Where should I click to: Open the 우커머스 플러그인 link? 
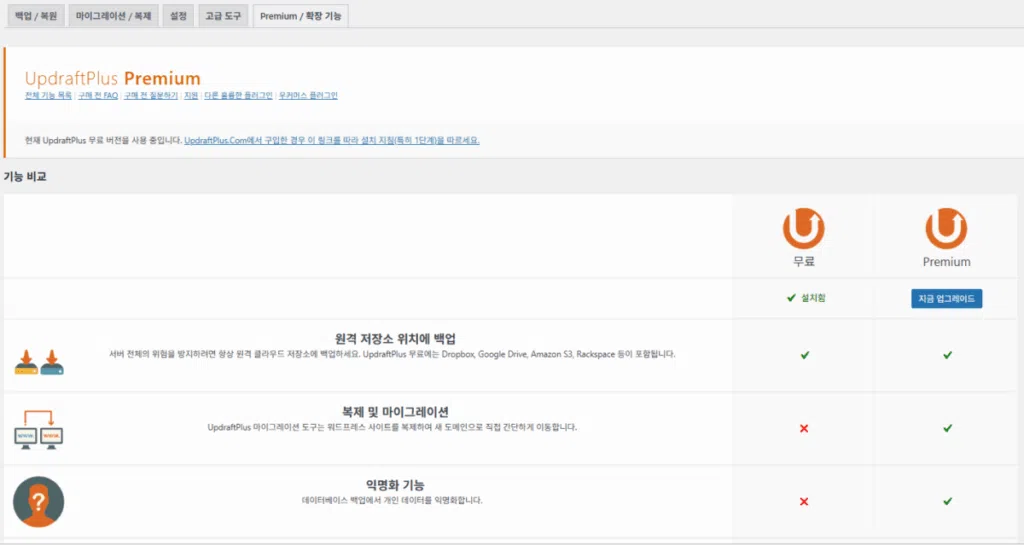pos(308,96)
